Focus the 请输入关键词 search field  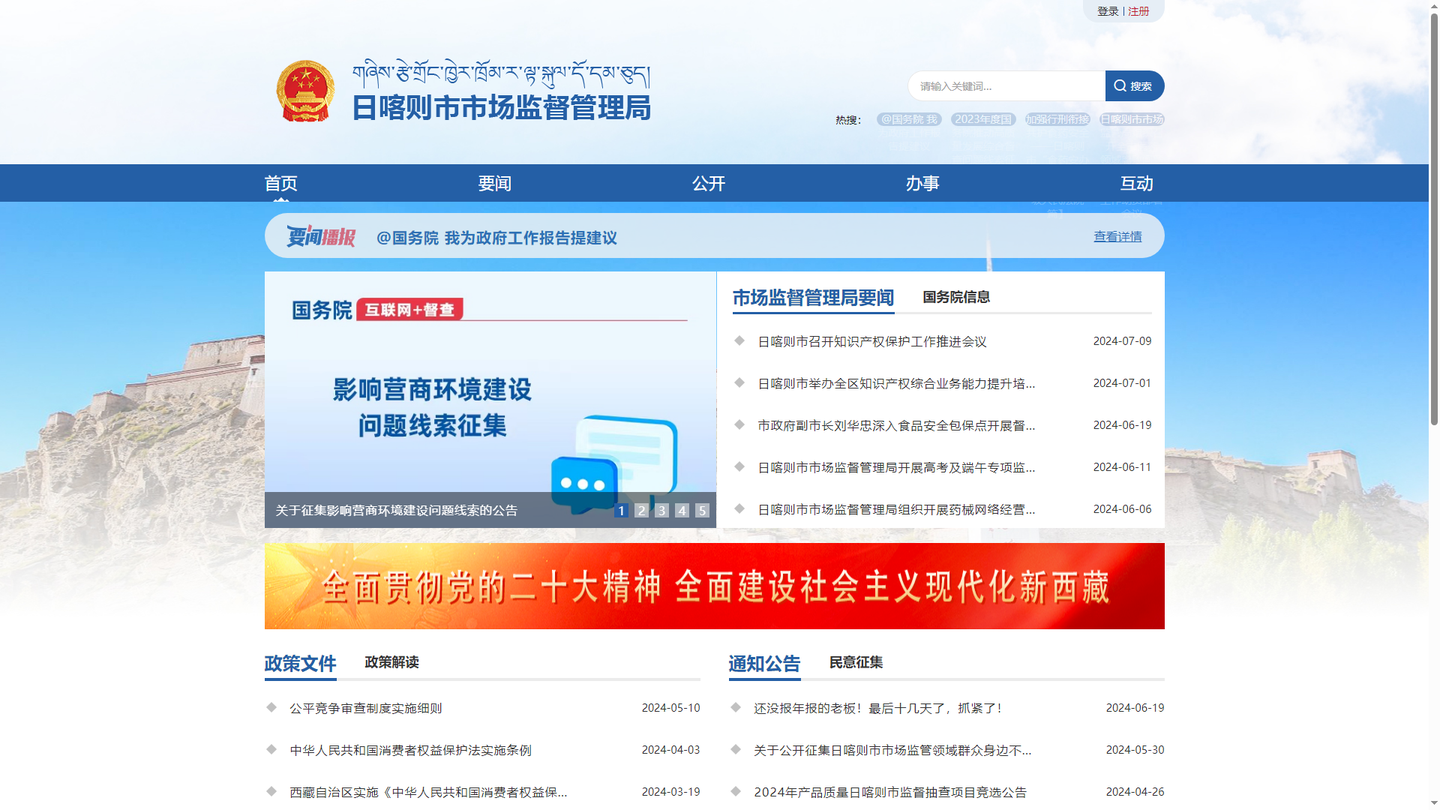[1006, 86]
